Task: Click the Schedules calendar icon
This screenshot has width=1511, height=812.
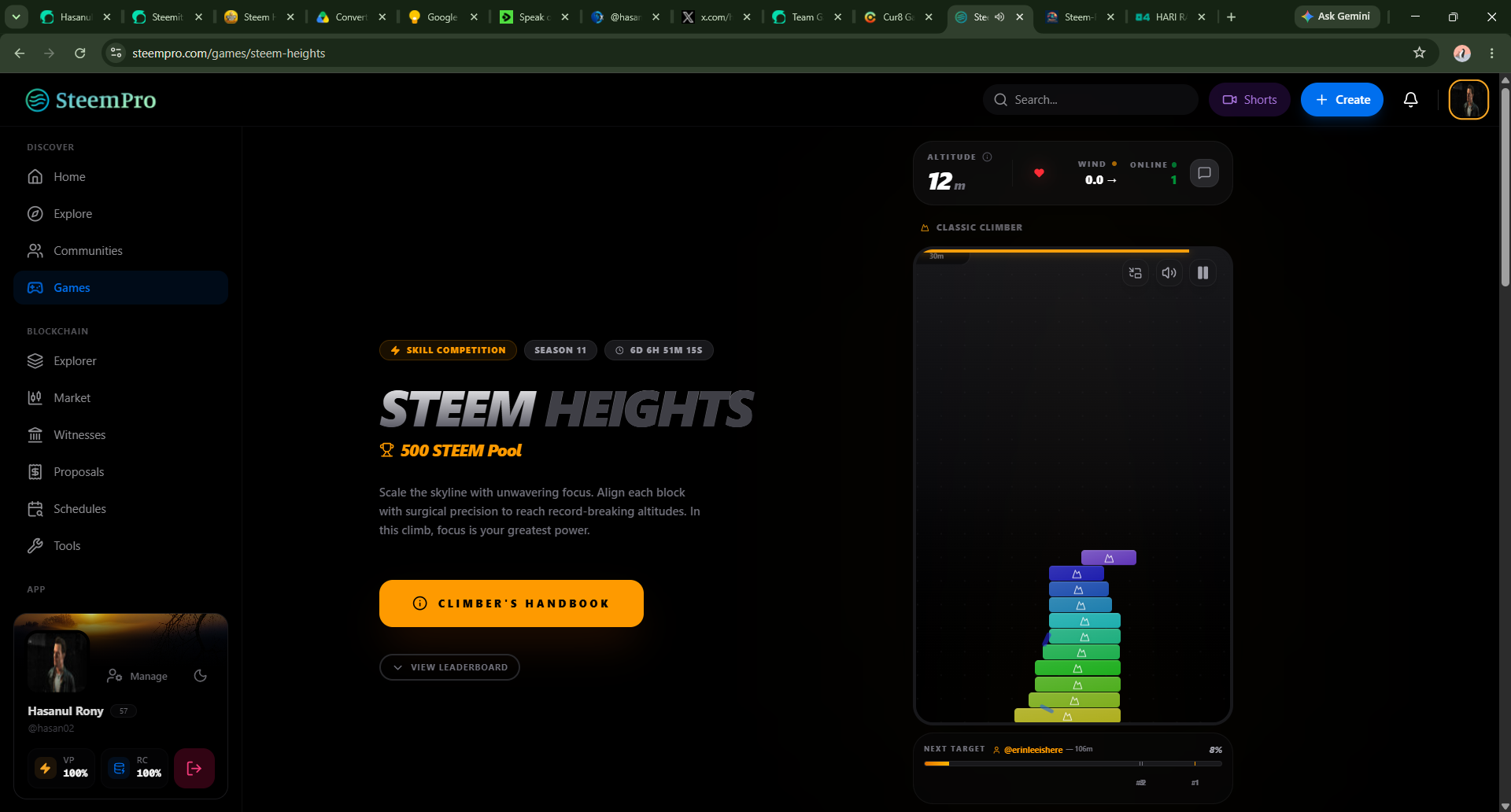Action: (35, 509)
